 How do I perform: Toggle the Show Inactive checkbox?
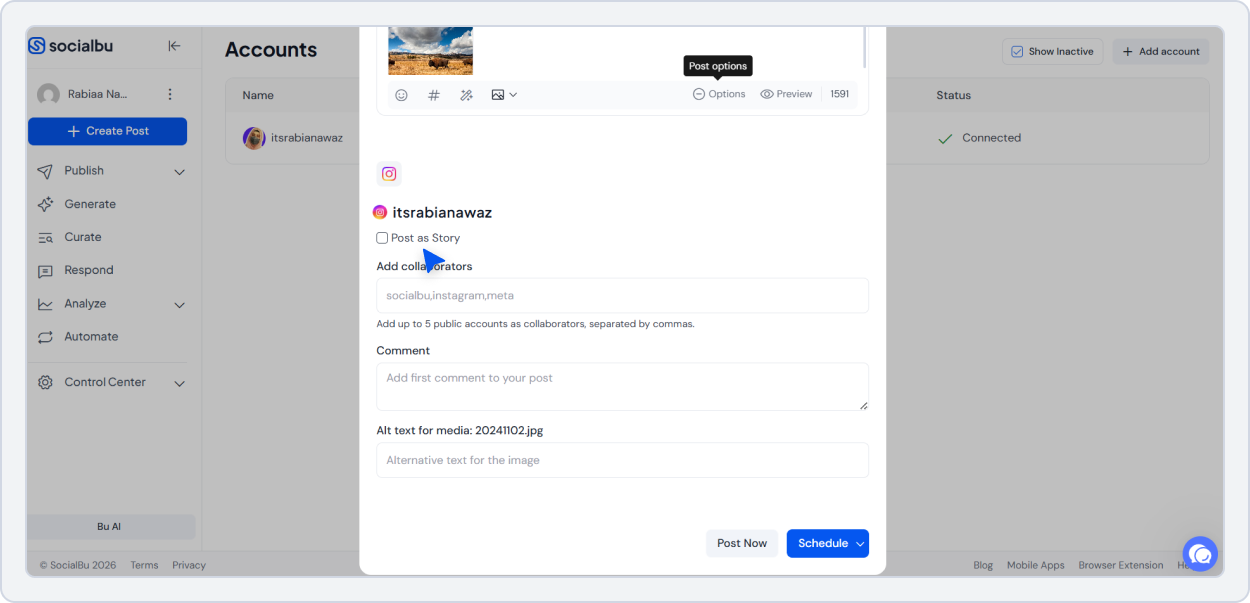click(x=1017, y=52)
